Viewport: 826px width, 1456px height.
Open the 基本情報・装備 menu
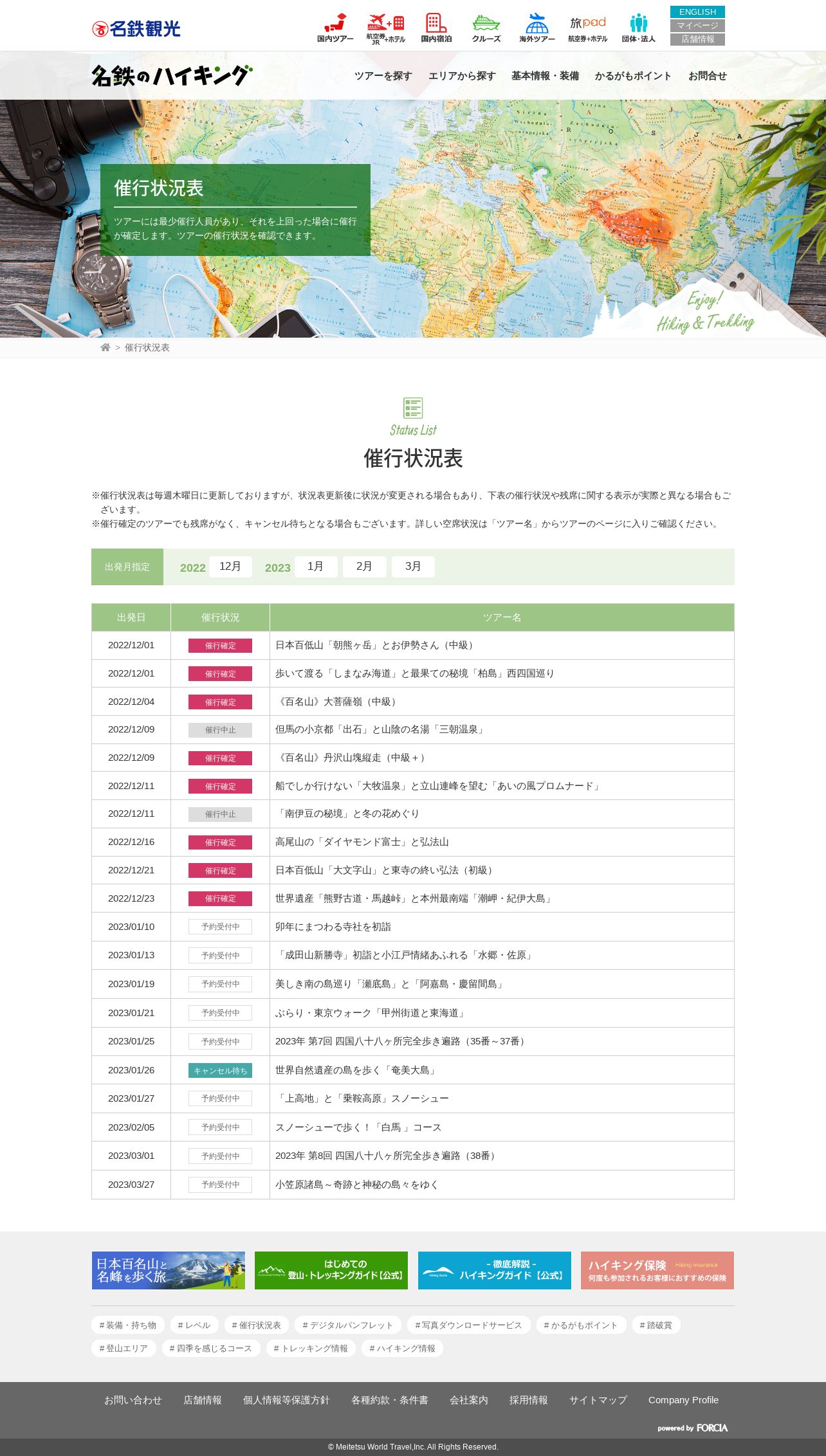click(545, 76)
